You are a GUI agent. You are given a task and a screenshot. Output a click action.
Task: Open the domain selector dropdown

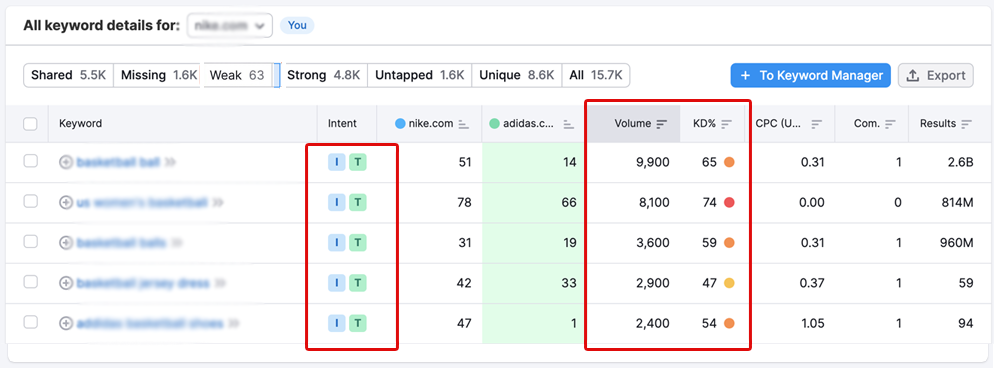pyautogui.click(x=229, y=25)
